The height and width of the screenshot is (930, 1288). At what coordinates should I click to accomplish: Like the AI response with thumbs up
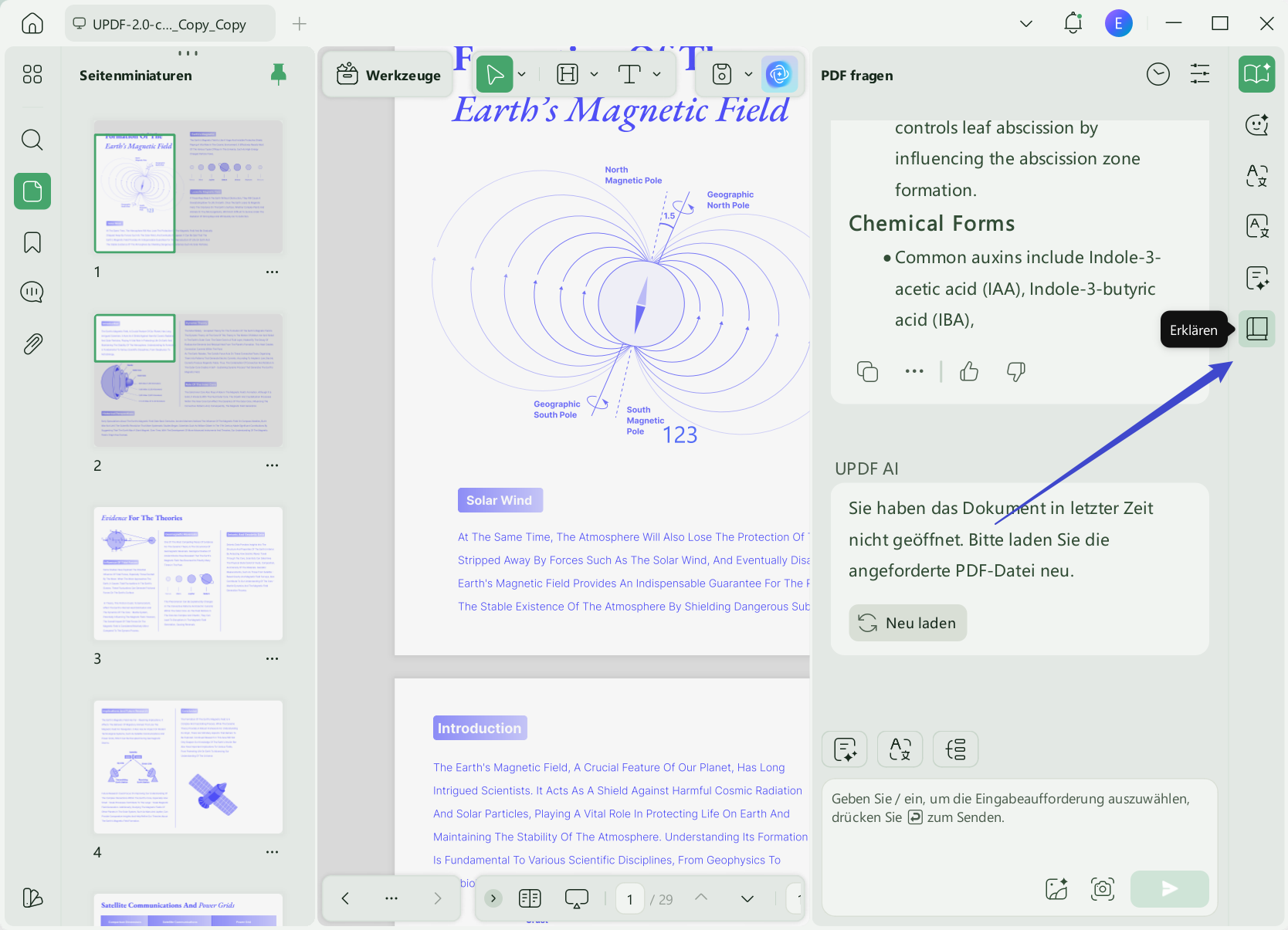[969, 372]
